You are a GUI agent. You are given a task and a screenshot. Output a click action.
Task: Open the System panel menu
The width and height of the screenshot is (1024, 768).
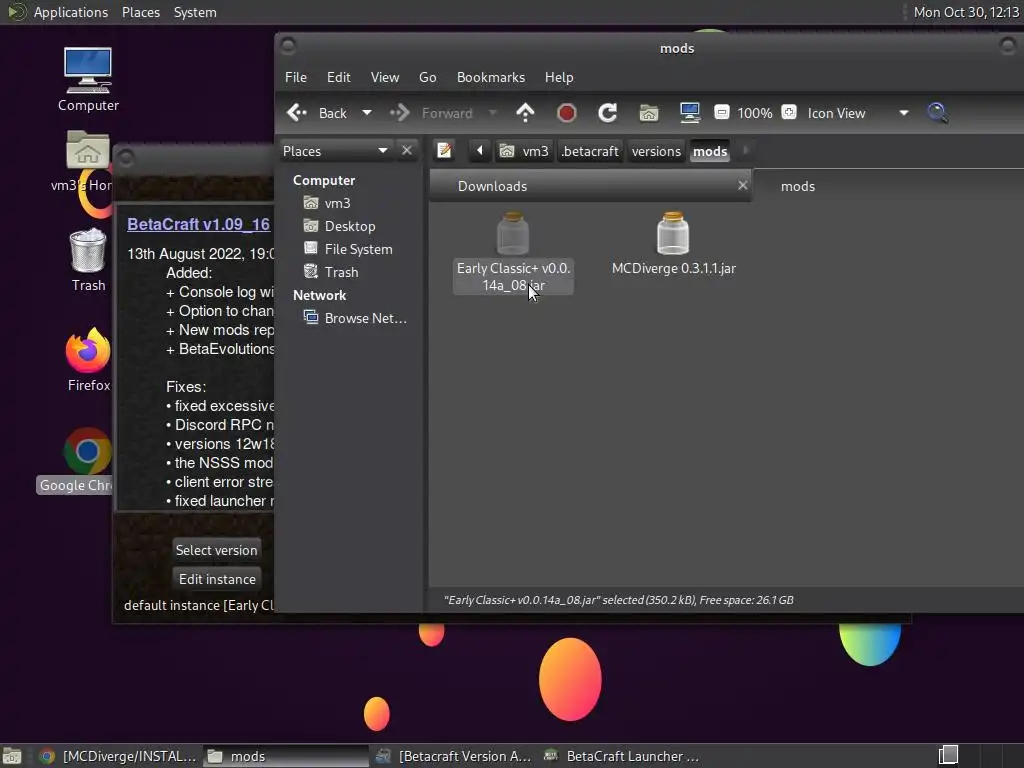[x=195, y=12]
